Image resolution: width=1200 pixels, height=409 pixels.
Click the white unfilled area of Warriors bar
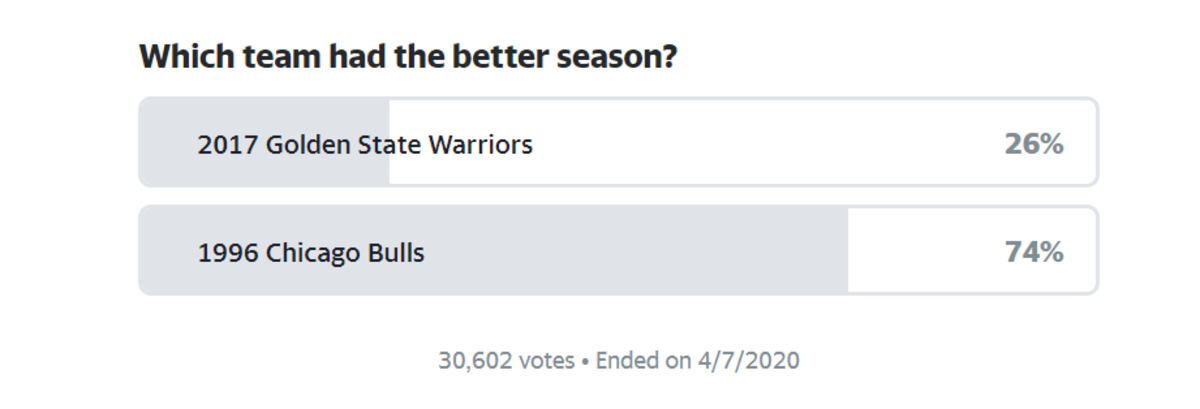tap(742, 142)
